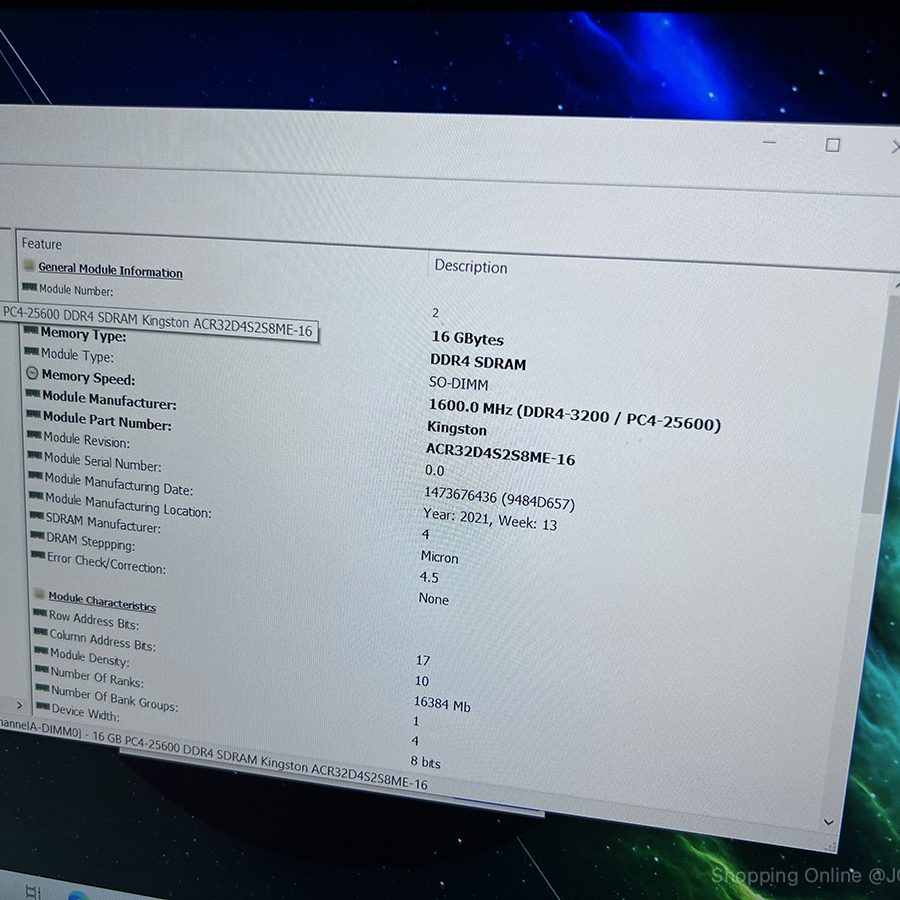Maximize the memory information window

tap(833, 145)
